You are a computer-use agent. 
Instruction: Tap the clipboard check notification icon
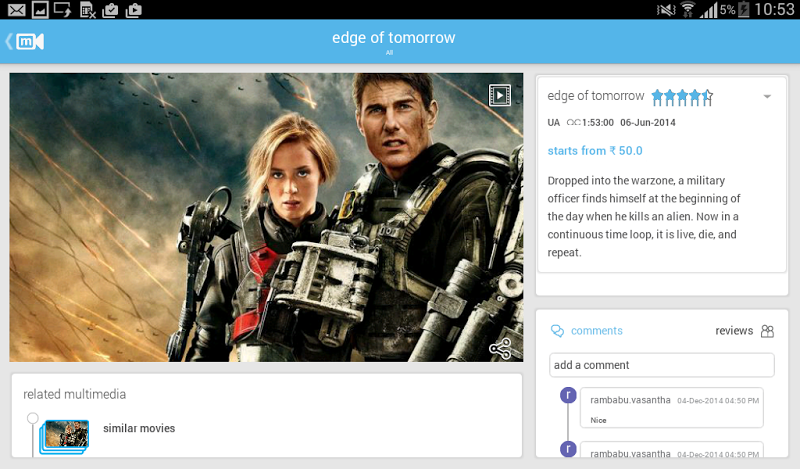coord(110,10)
